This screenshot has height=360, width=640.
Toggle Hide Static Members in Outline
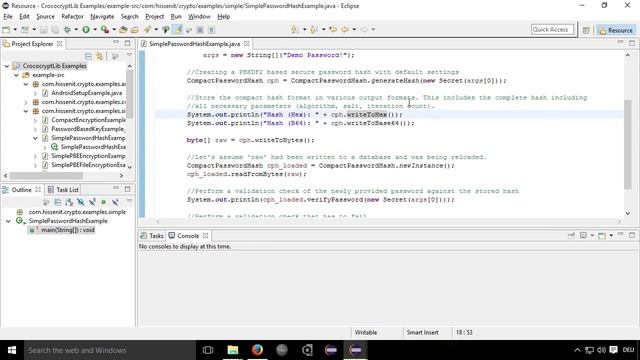click(x=92, y=202)
